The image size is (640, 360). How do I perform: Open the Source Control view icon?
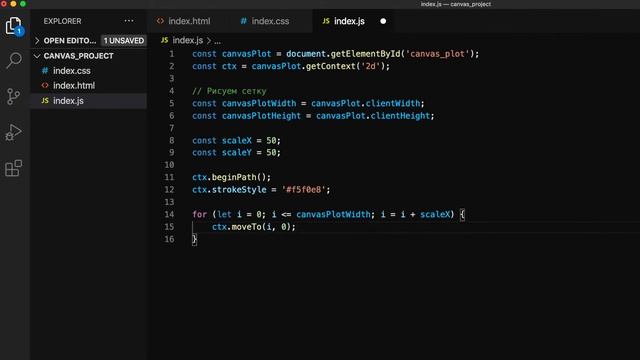click(13, 96)
